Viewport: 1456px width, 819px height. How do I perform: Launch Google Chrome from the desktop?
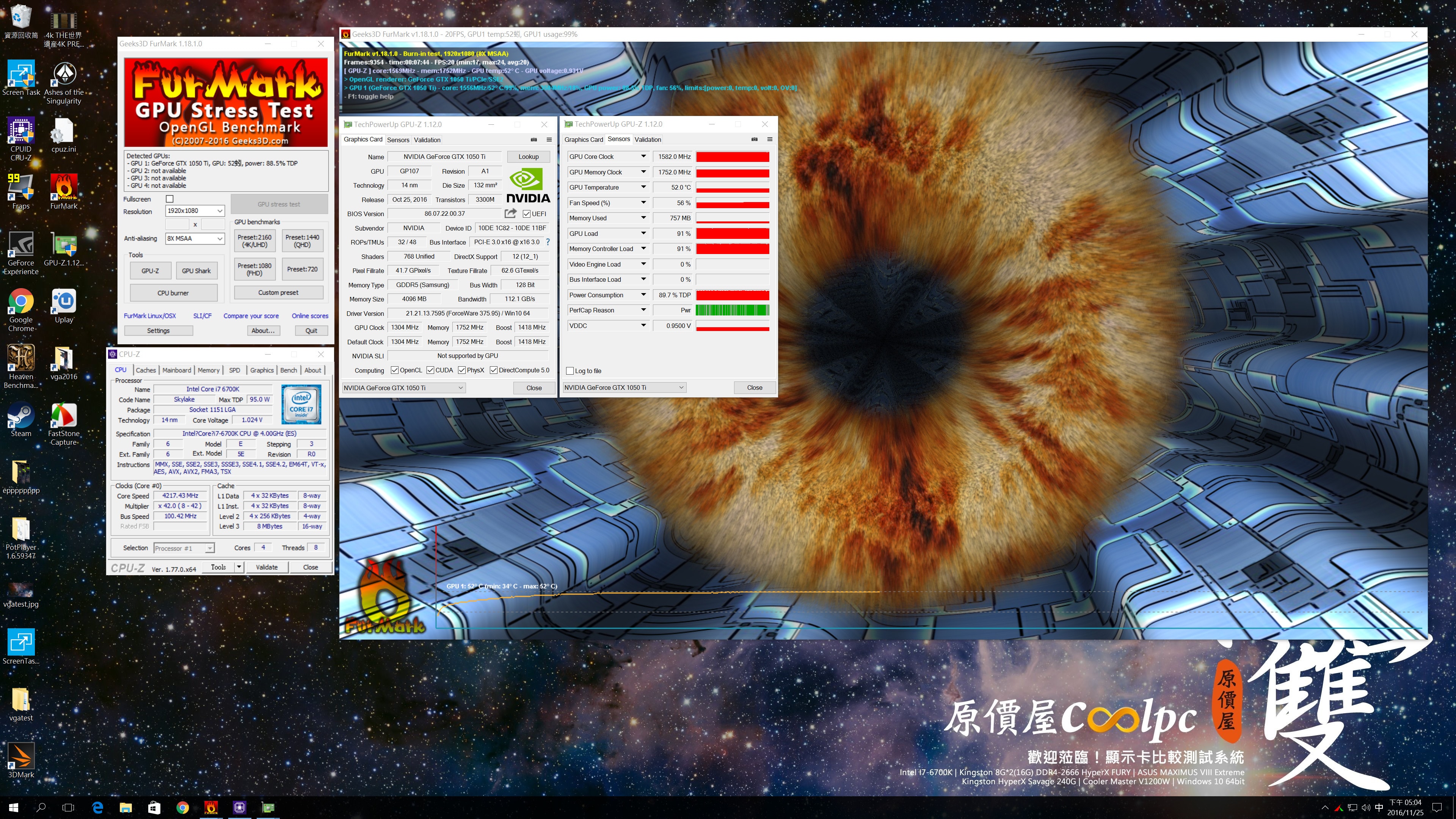21,310
